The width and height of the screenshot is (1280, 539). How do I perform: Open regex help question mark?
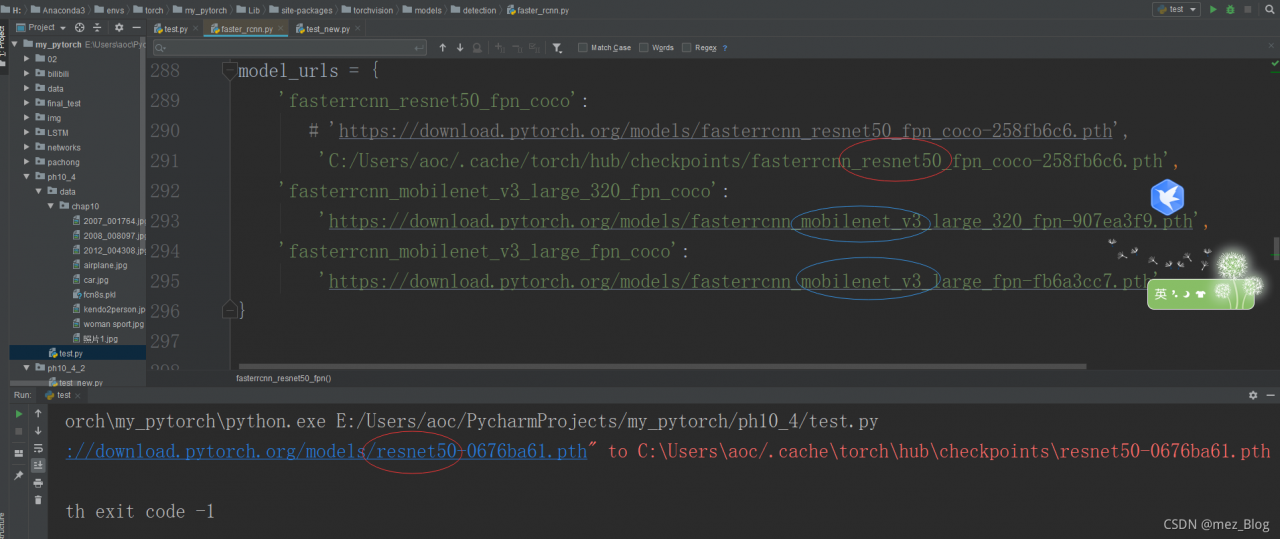pyautogui.click(x=725, y=48)
